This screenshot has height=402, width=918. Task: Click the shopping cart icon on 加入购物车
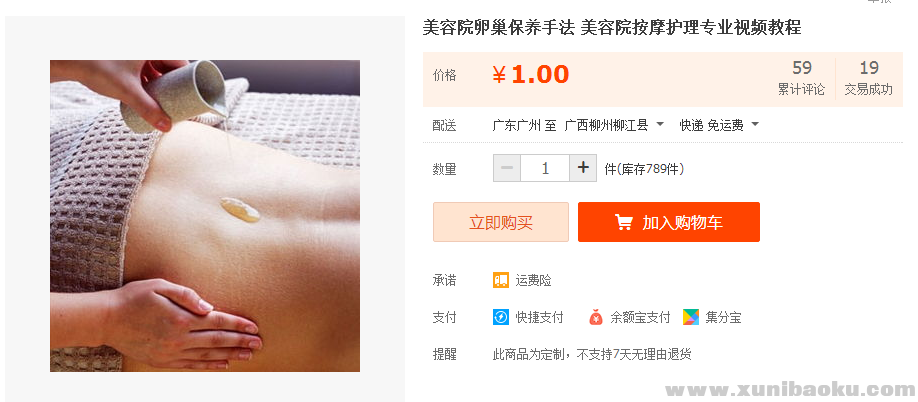tap(624, 222)
